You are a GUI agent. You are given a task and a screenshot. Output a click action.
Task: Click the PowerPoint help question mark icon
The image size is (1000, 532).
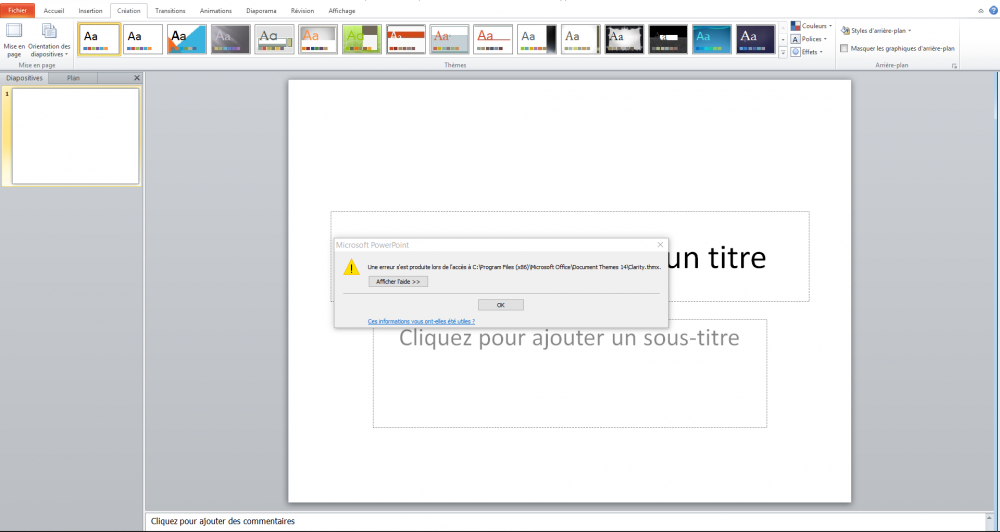click(x=993, y=10)
